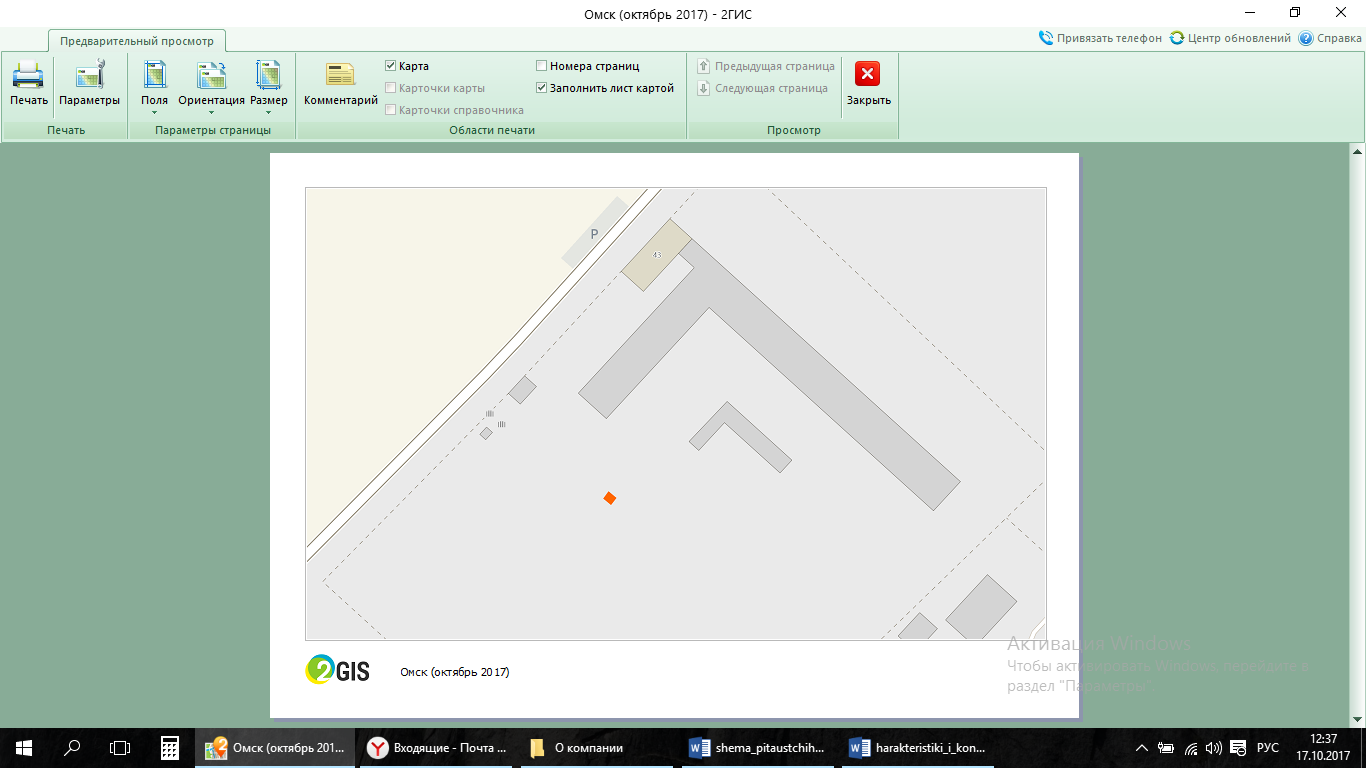Open Справка help icon
This screenshot has height=768, width=1366.
tap(1305, 38)
